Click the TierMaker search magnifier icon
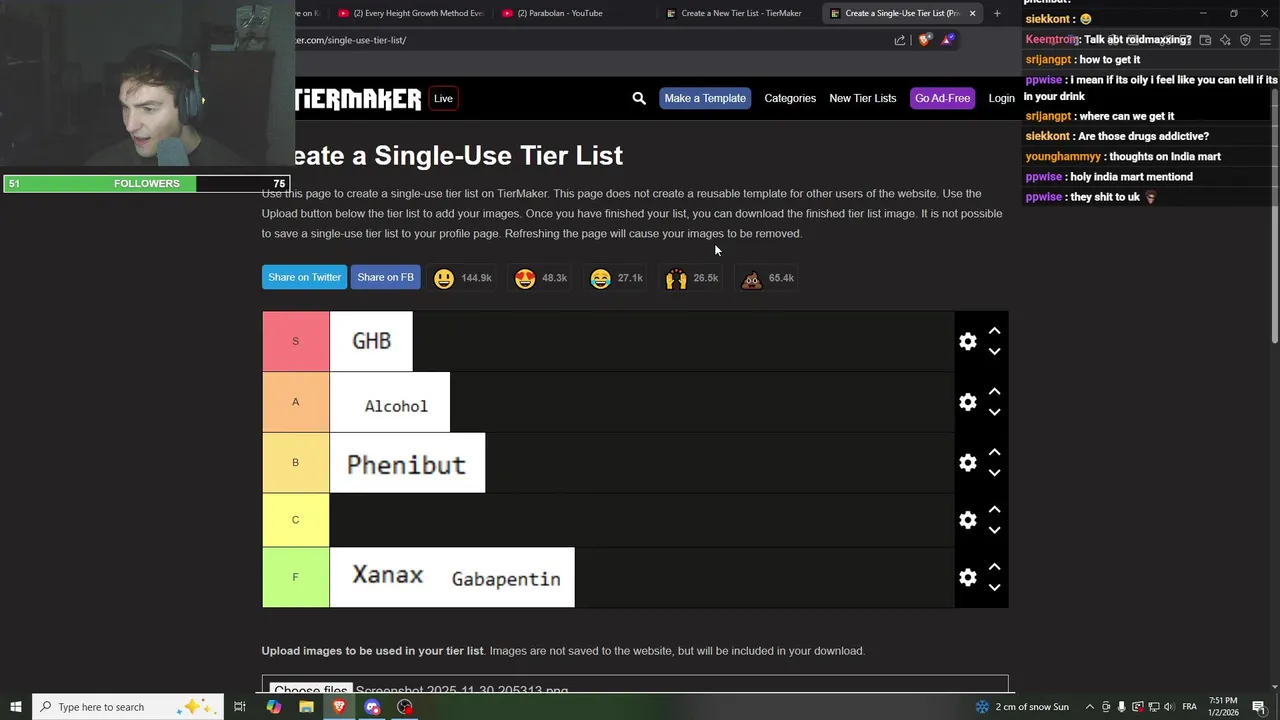 click(639, 98)
